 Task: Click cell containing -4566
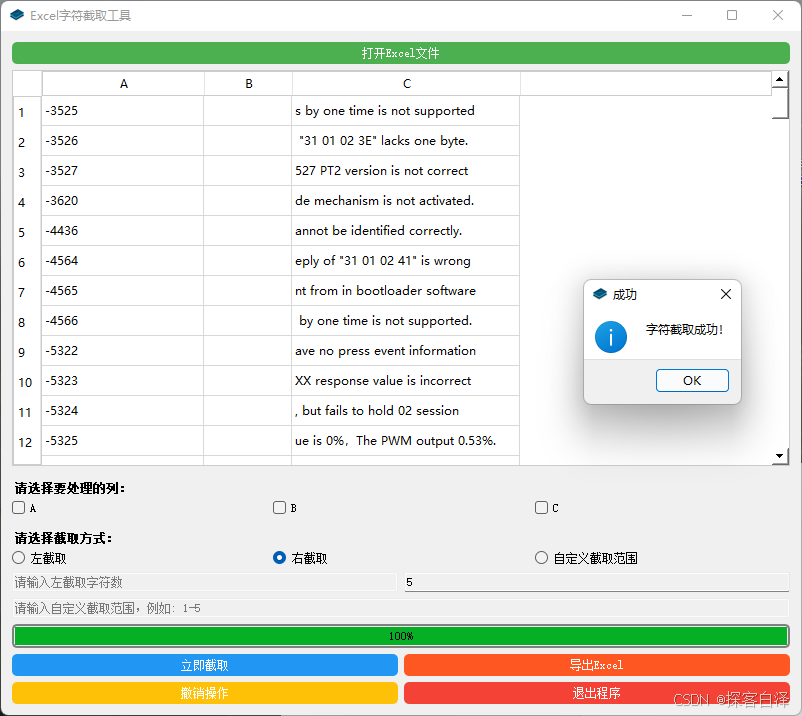pyautogui.click(x=123, y=321)
